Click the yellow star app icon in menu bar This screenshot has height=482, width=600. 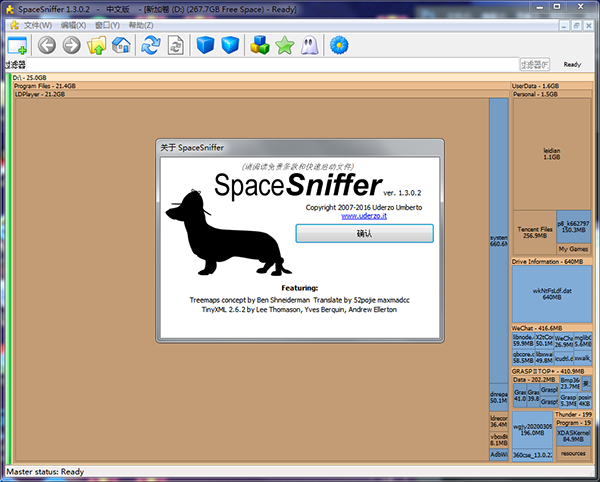(15, 25)
